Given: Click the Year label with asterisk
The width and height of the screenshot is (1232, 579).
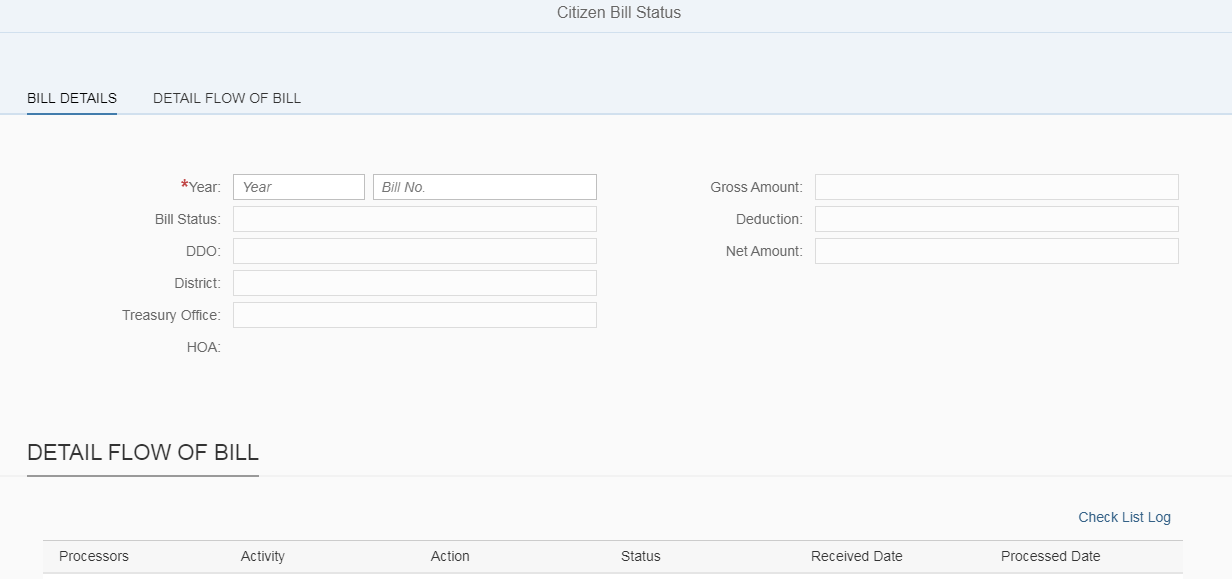Looking at the screenshot, I should [201, 187].
